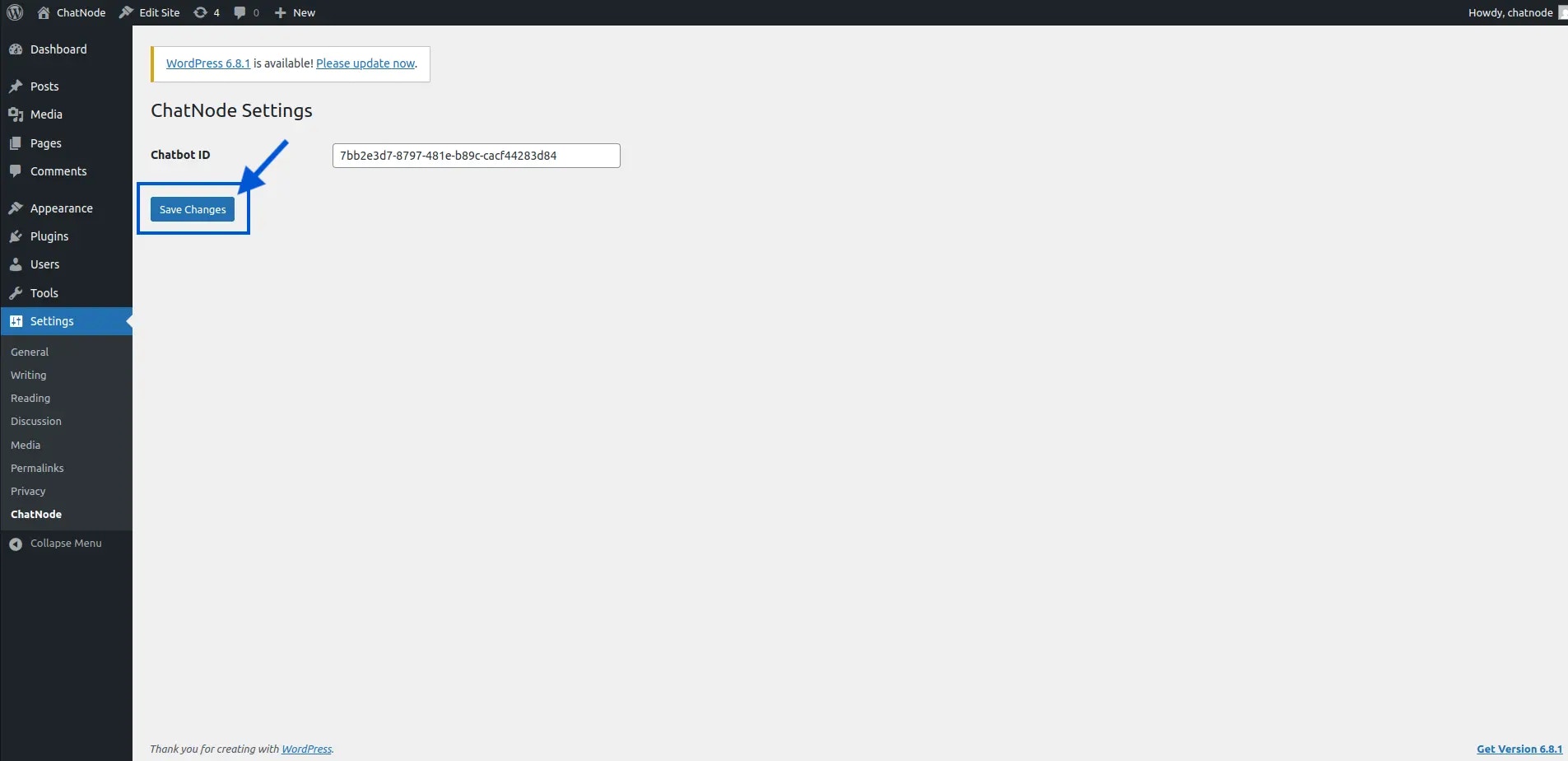Screen dimensions: 1568x761
Task: Click the ChatNode site name
Action: pos(81,12)
